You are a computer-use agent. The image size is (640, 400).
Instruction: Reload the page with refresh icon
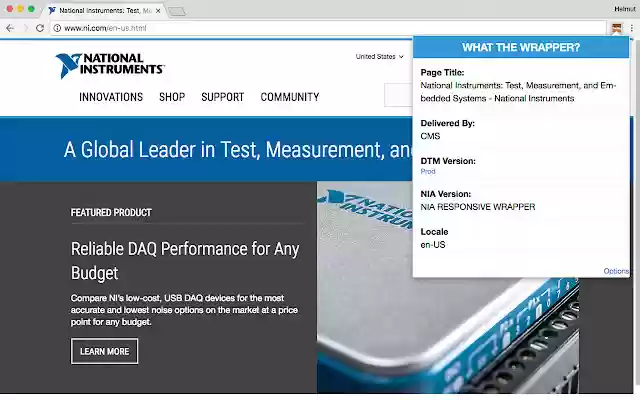coord(40,28)
